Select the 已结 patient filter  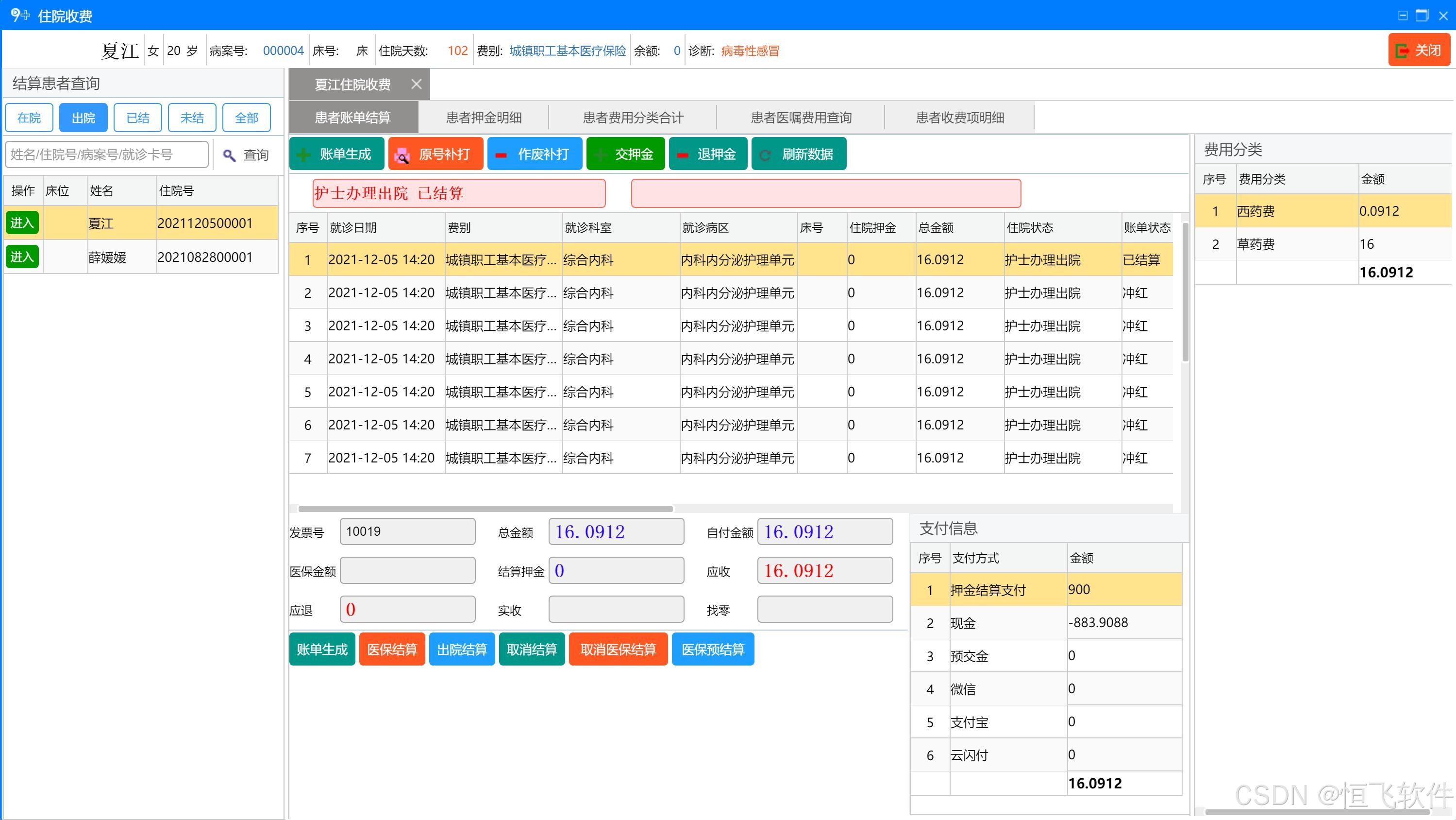(137, 118)
